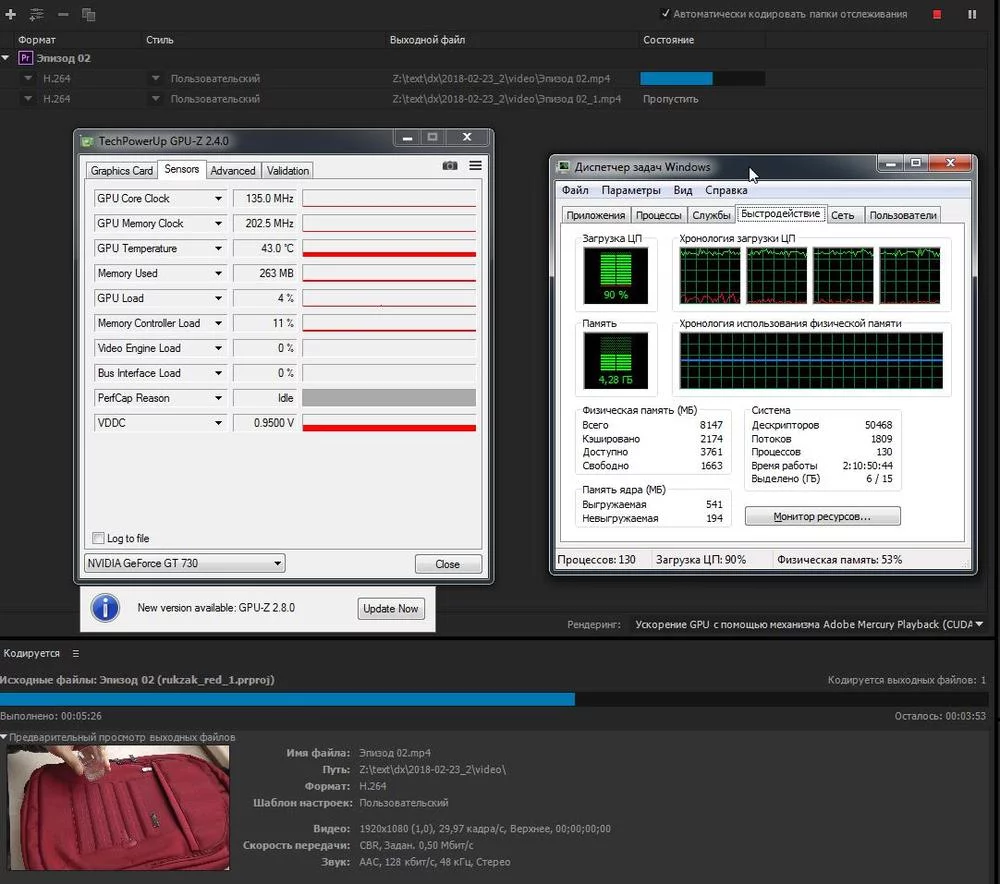Open the queue settings sliders icon
Screen dimensions: 1000x884
37,15
